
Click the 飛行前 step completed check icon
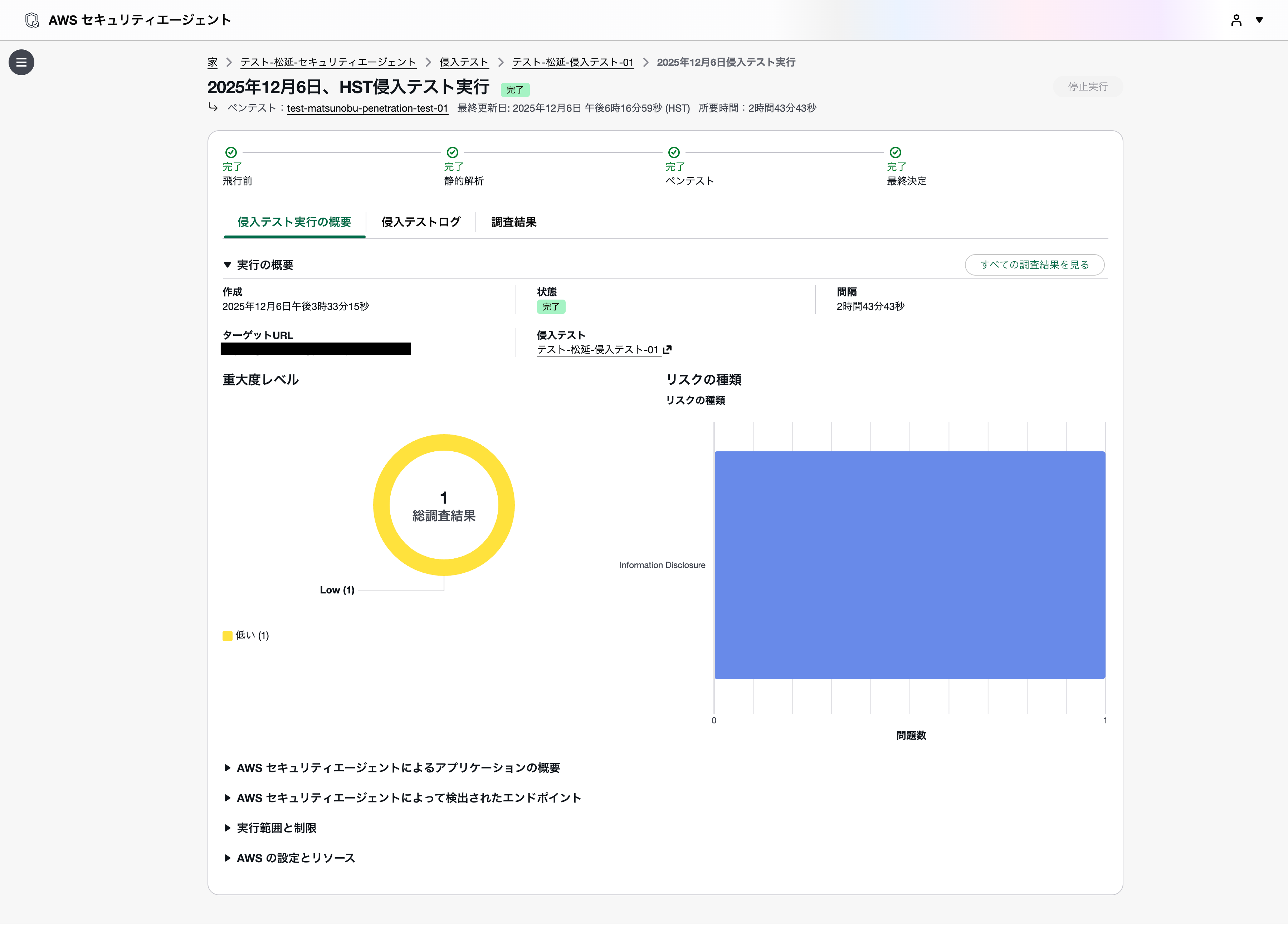tap(231, 152)
